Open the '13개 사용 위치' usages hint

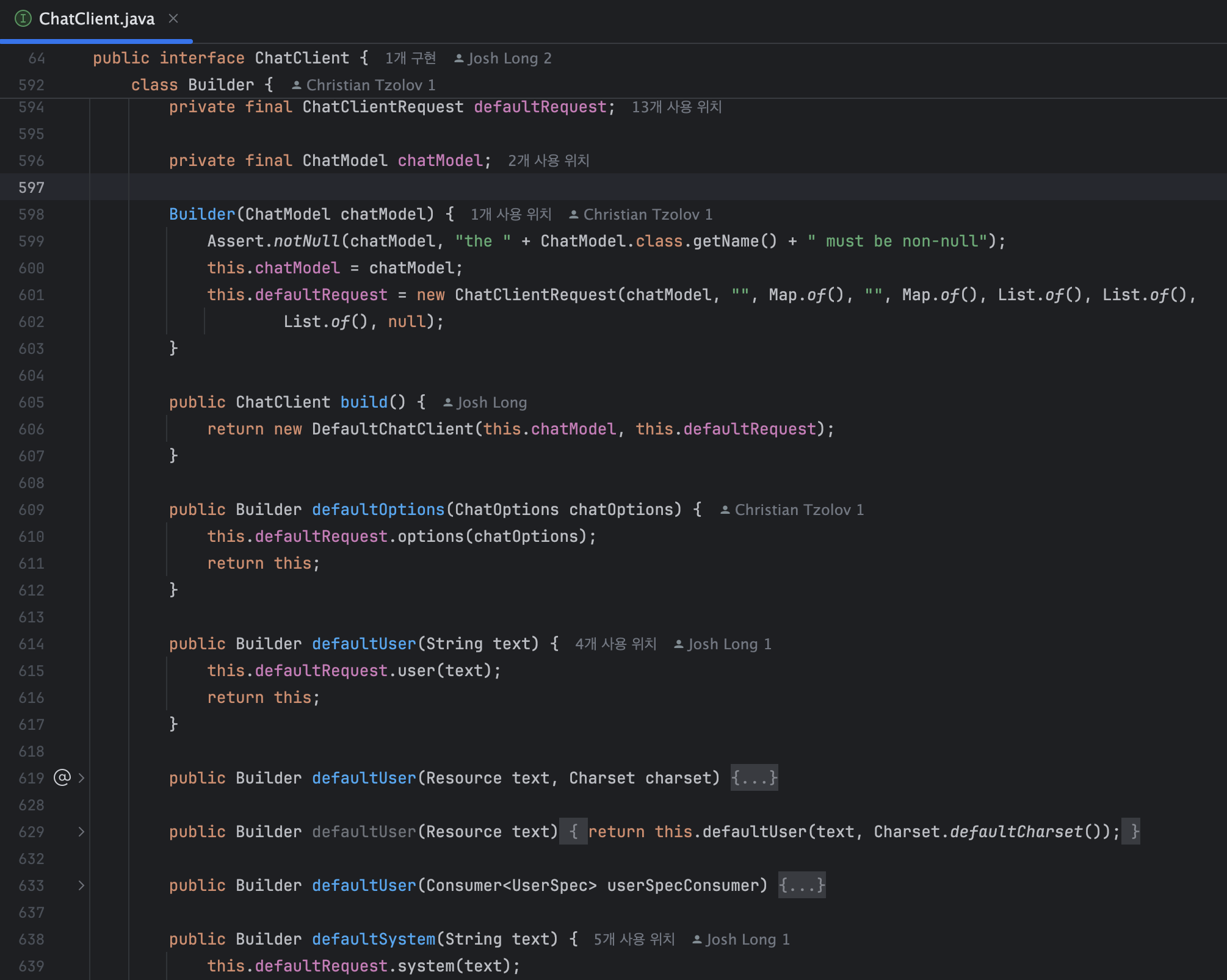(x=676, y=107)
